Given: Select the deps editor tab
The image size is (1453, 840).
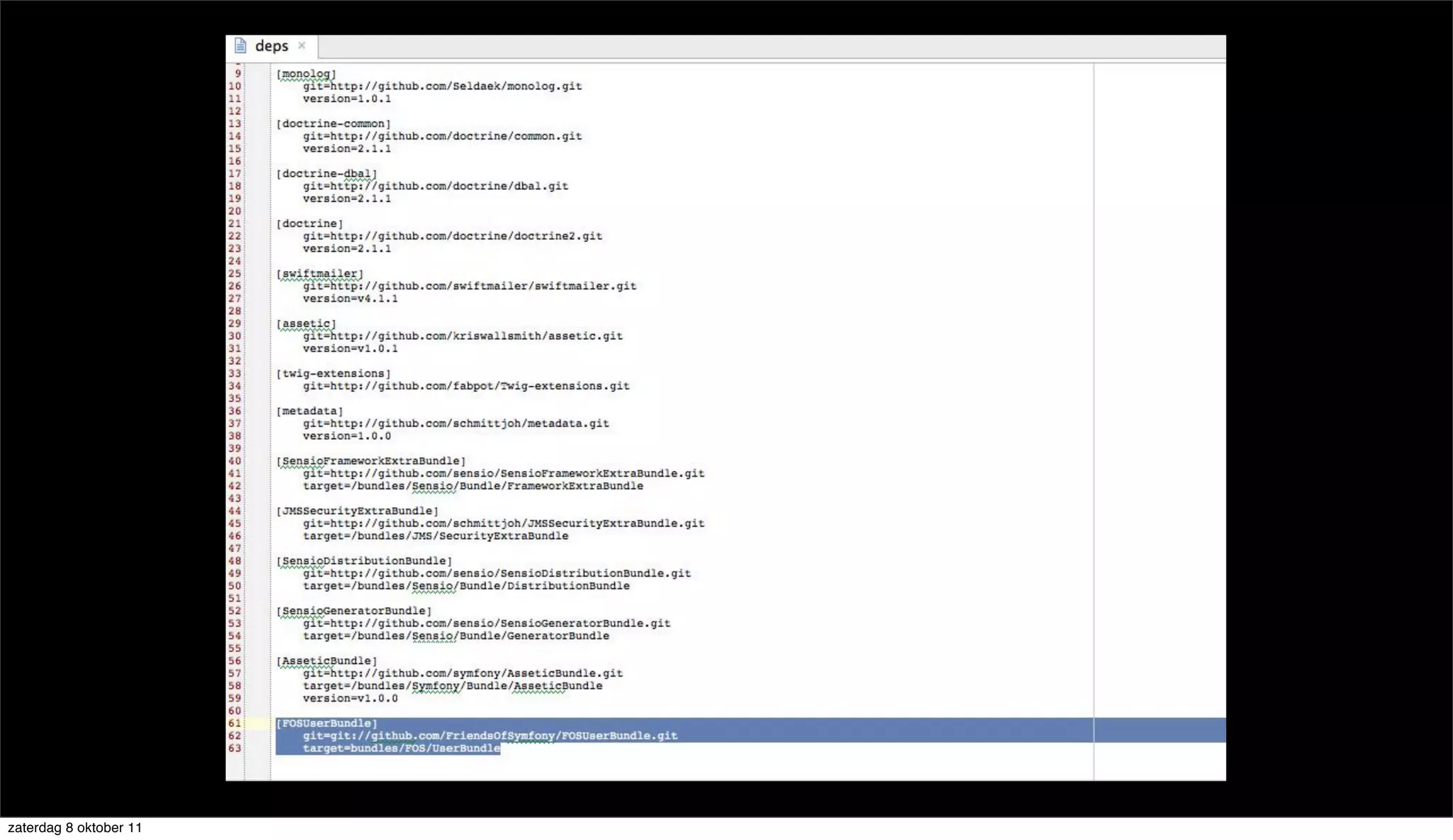Looking at the screenshot, I should point(271,46).
